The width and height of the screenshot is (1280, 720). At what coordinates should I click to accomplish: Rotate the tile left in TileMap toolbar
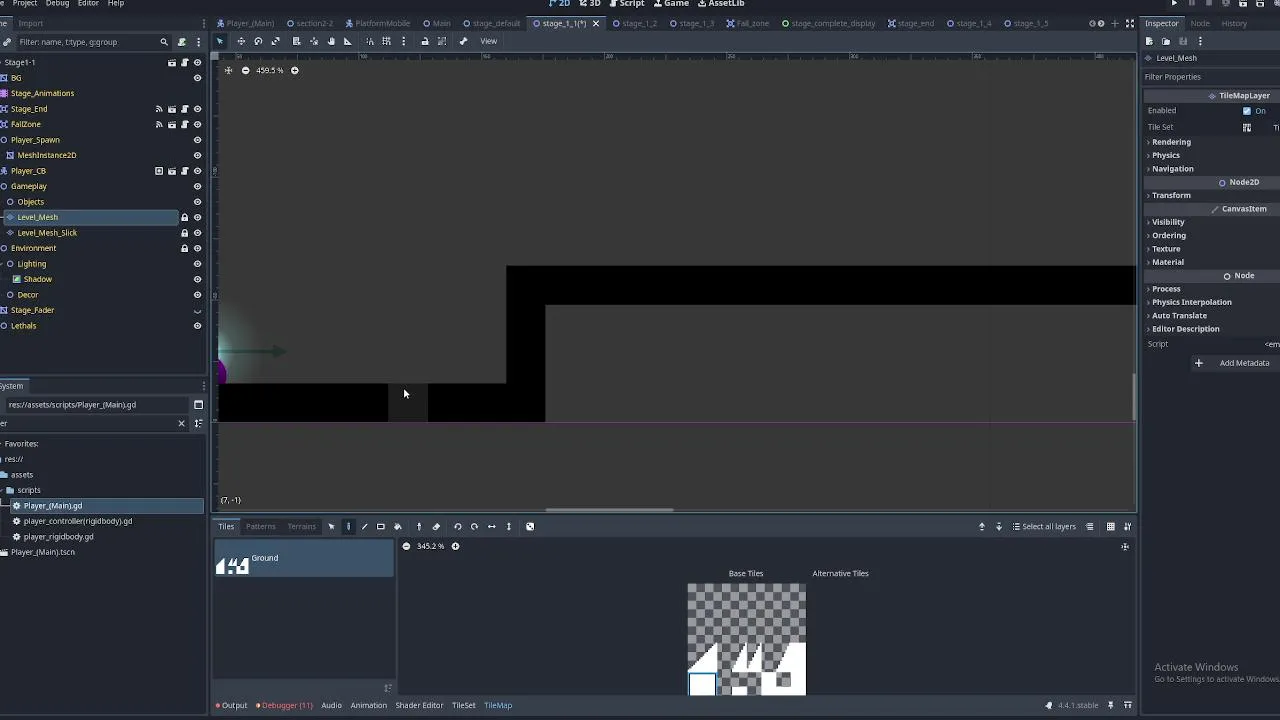[x=458, y=526]
